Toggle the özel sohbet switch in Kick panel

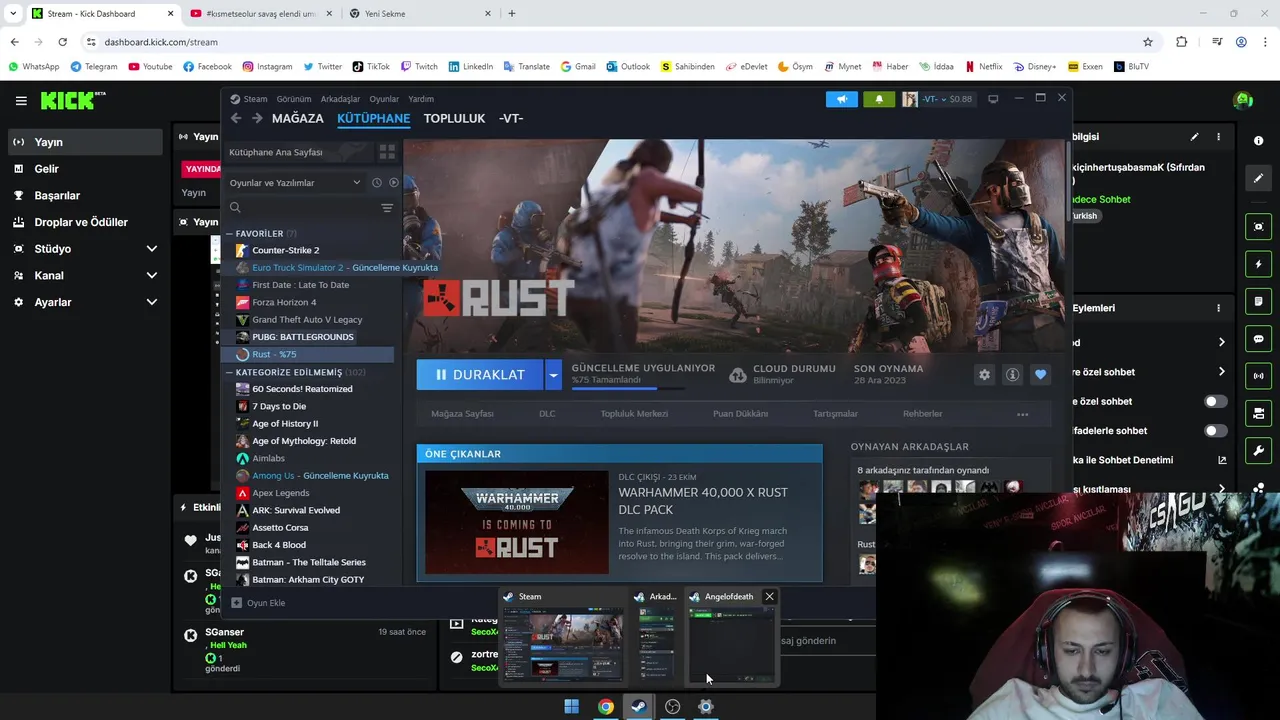[x=1215, y=401]
